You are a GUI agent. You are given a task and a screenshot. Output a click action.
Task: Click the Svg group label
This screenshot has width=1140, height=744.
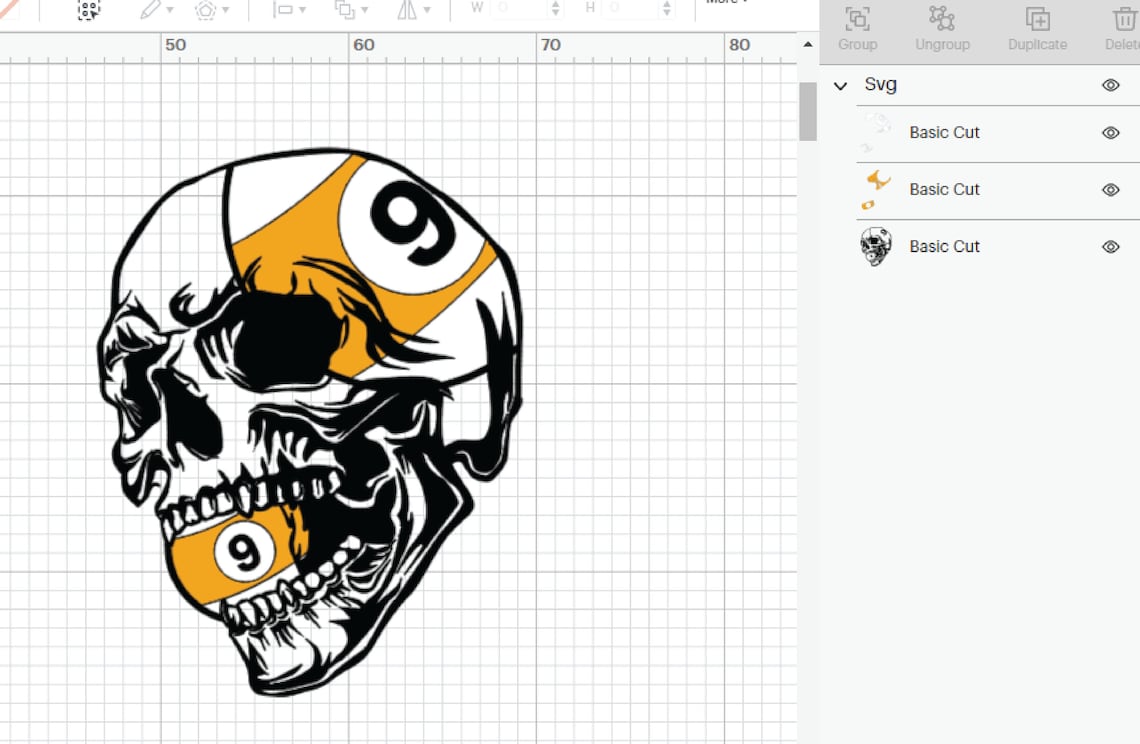tap(880, 84)
